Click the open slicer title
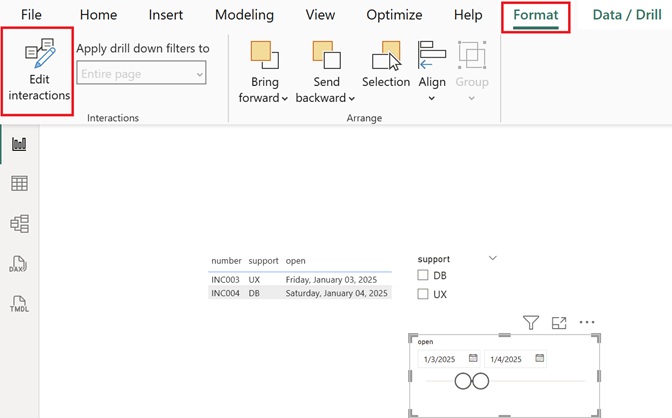 pyautogui.click(x=425, y=342)
